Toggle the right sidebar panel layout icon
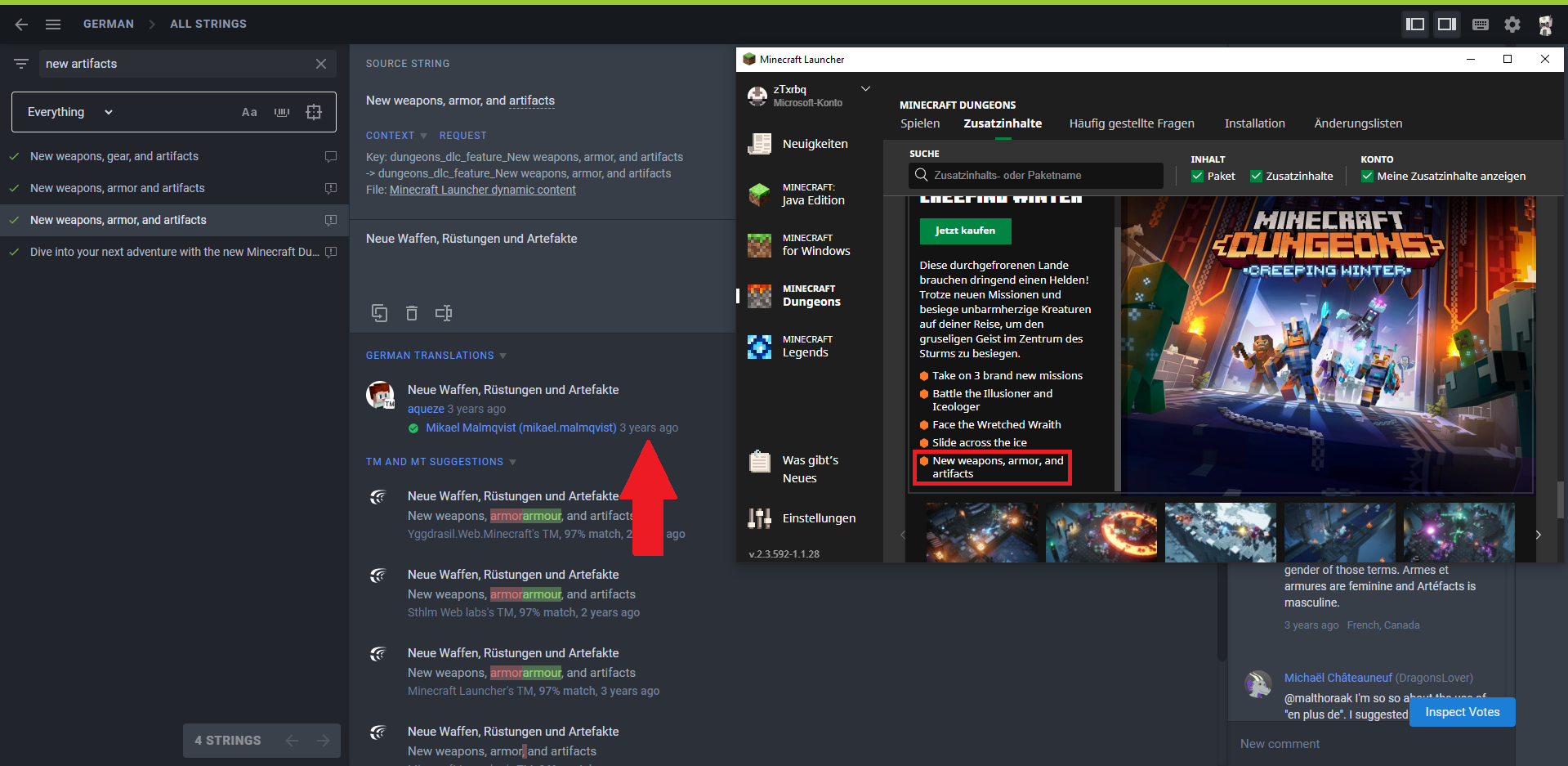 tap(1447, 25)
